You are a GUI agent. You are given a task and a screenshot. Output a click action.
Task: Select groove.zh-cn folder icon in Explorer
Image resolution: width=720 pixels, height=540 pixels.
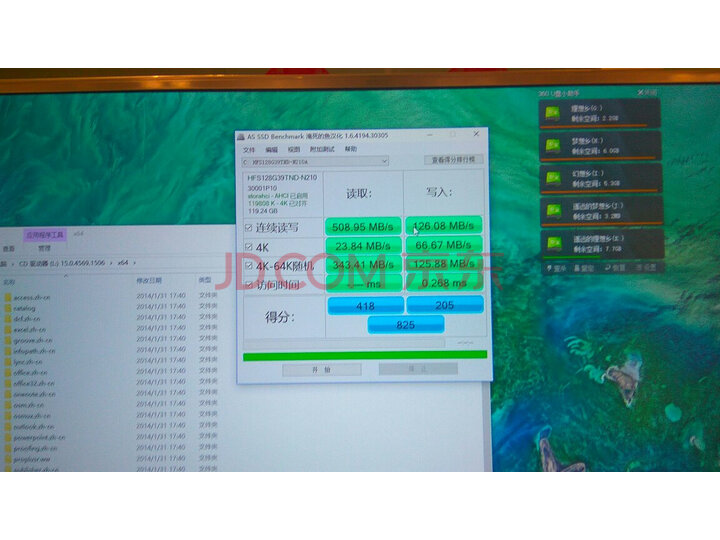tap(7, 340)
